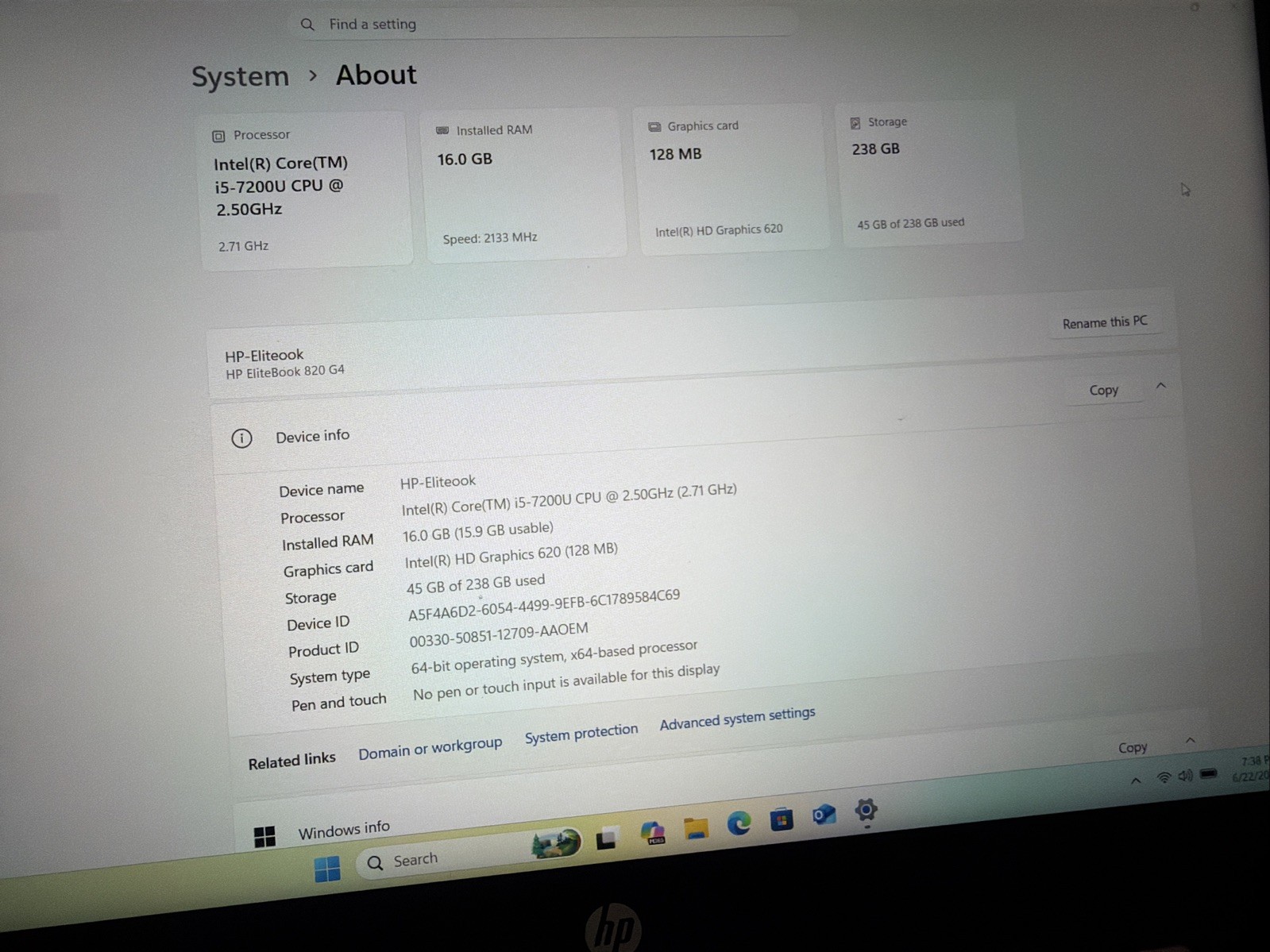Click the battery status tray icon

[x=1208, y=773]
